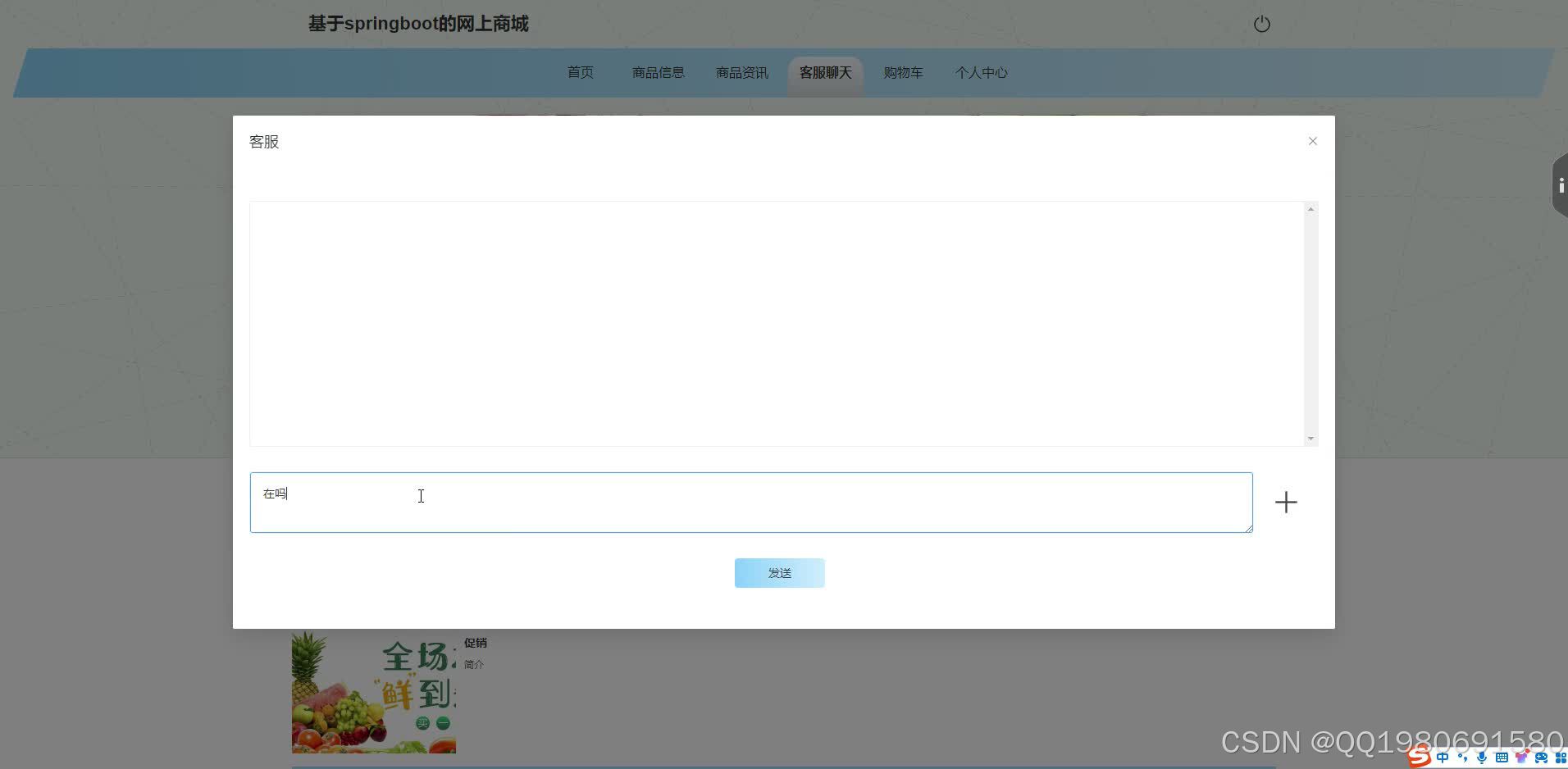Close the 客服 chat dialog
The width and height of the screenshot is (1568, 769).
click(x=1312, y=140)
